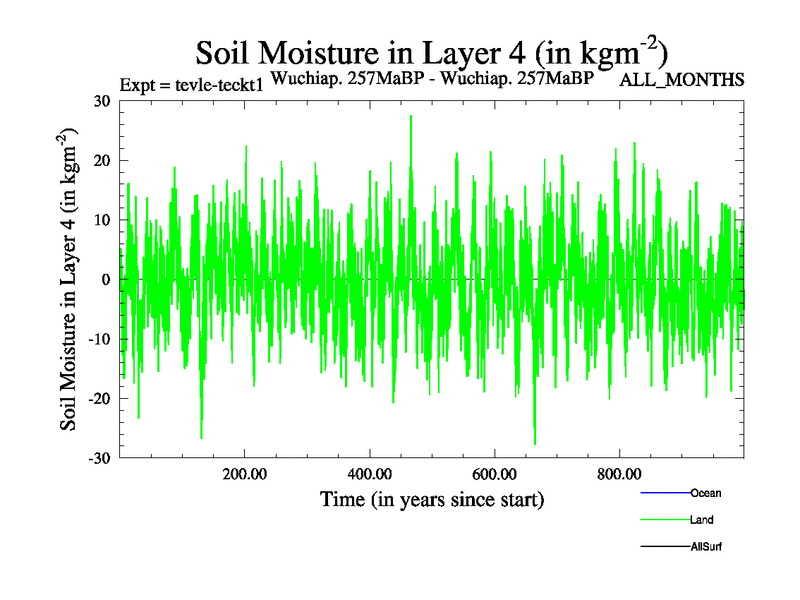The width and height of the screenshot is (800, 600).
Task: Click the 30 y-axis tick label
Action: click(x=100, y=101)
